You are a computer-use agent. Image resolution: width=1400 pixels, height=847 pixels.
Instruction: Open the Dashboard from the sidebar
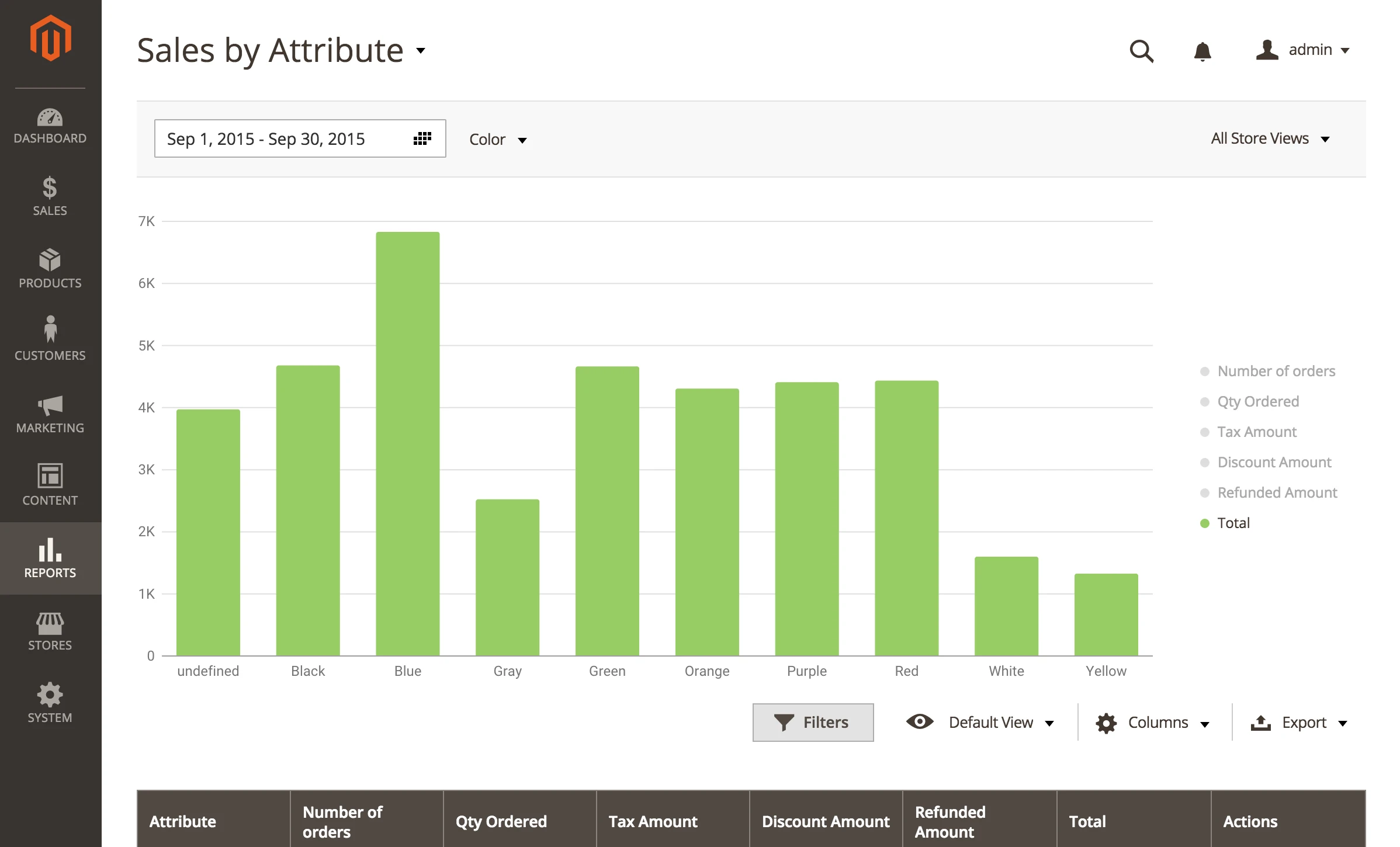[50, 126]
